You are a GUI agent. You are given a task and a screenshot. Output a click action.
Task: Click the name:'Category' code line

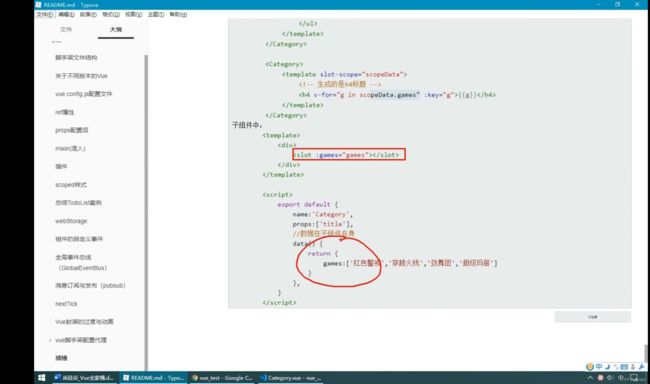tap(323, 214)
